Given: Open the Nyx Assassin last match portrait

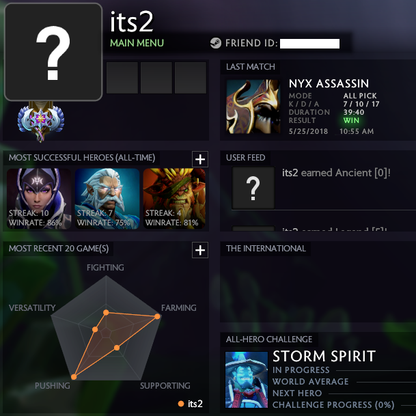Looking at the screenshot, I should [x=253, y=107].
